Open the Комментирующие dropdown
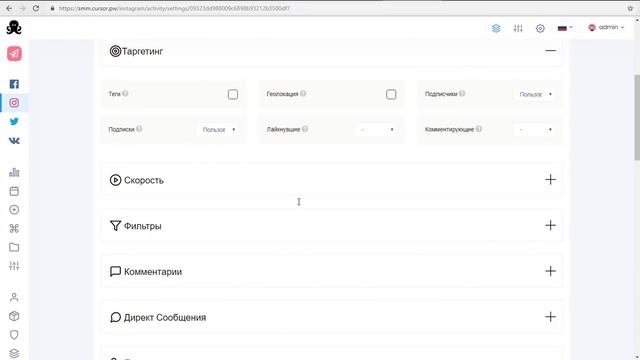Image resolution: width=640 pixels, height=360 pixels. [x=535, y=129]
